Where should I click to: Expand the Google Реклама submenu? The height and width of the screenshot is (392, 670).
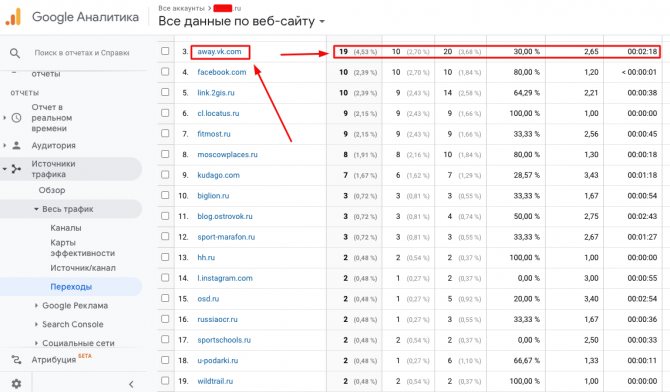[36, 306]
